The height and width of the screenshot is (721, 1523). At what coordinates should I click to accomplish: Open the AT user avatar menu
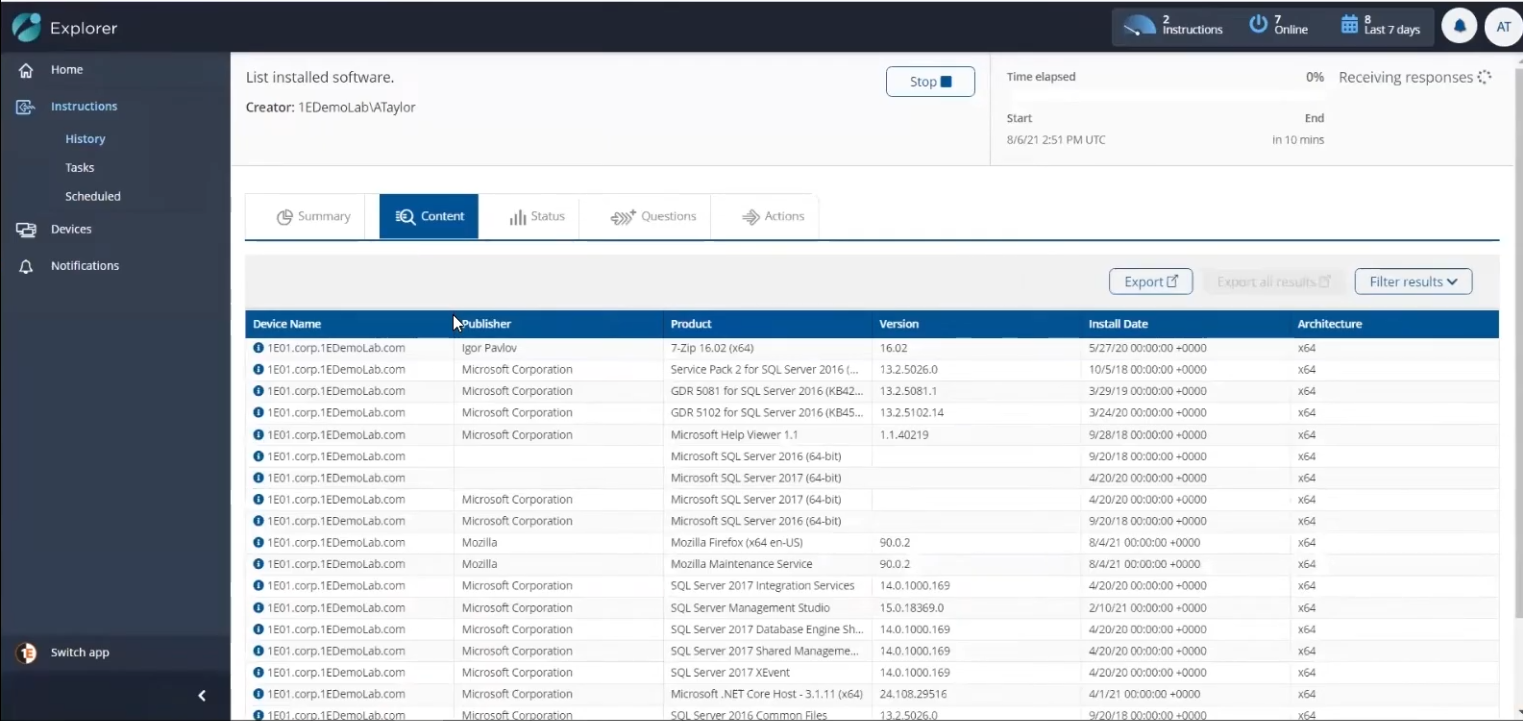tap(1503, 27)
